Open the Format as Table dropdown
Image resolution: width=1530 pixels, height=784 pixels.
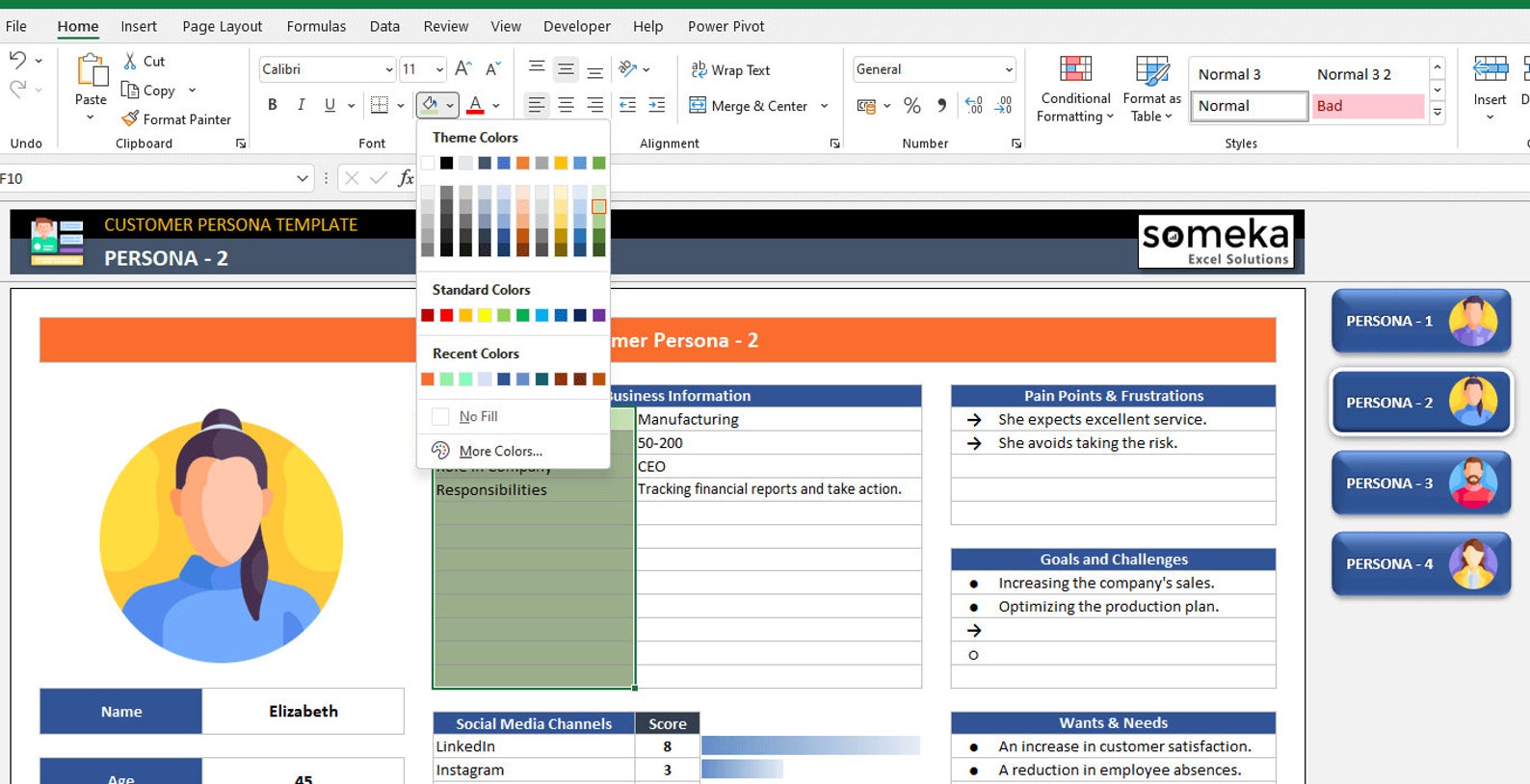pos(1151,89)
